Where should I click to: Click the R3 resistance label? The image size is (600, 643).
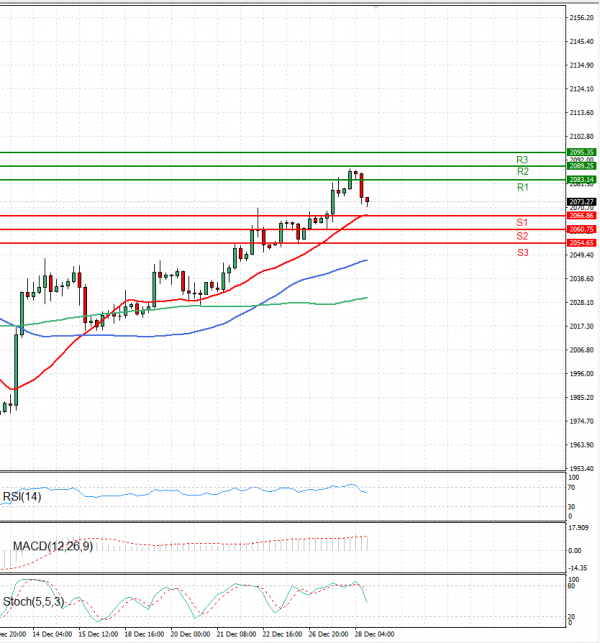[x=522, y=160]
